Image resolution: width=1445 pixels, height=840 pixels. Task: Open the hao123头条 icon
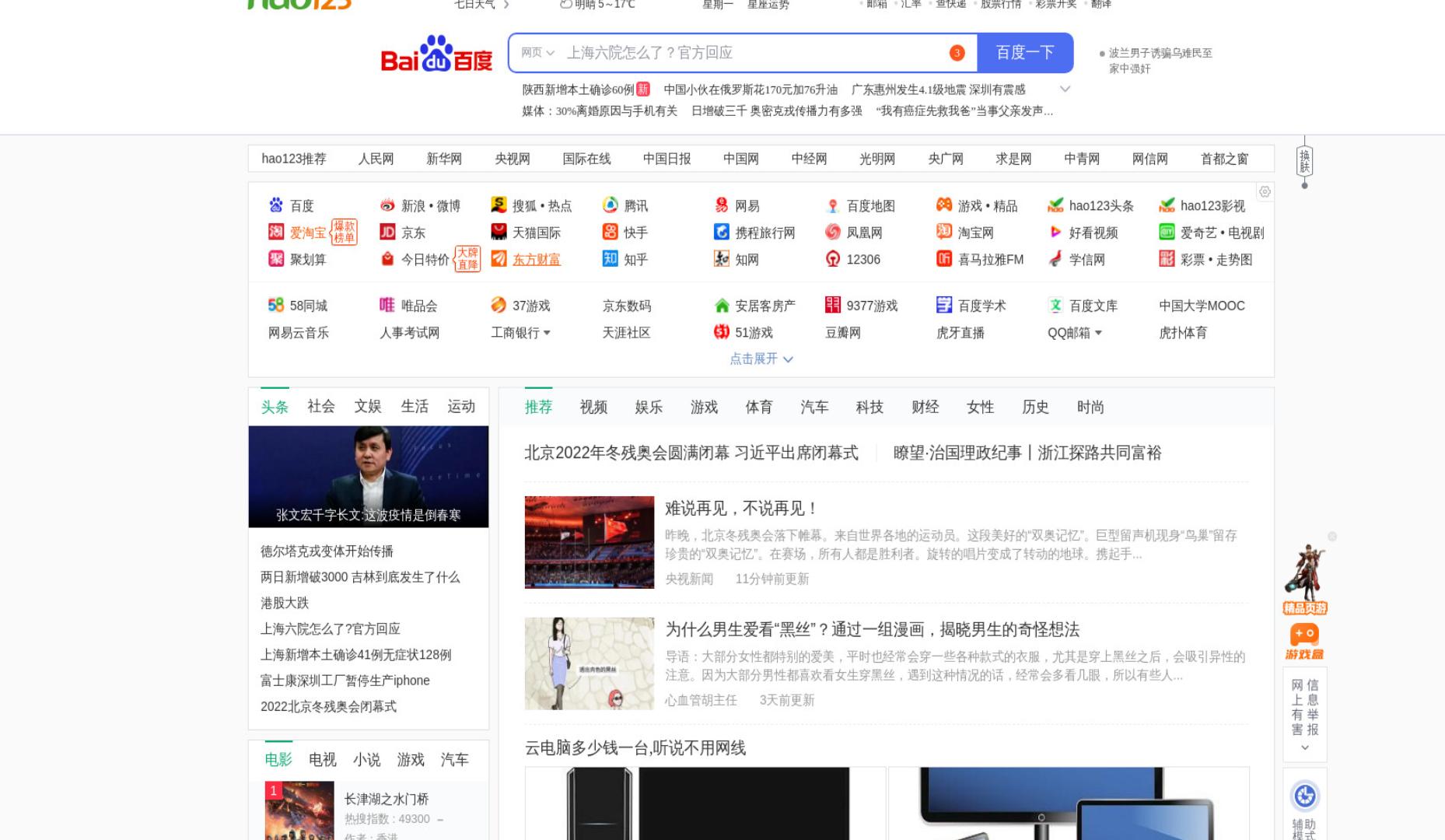tap(1055, 205)
